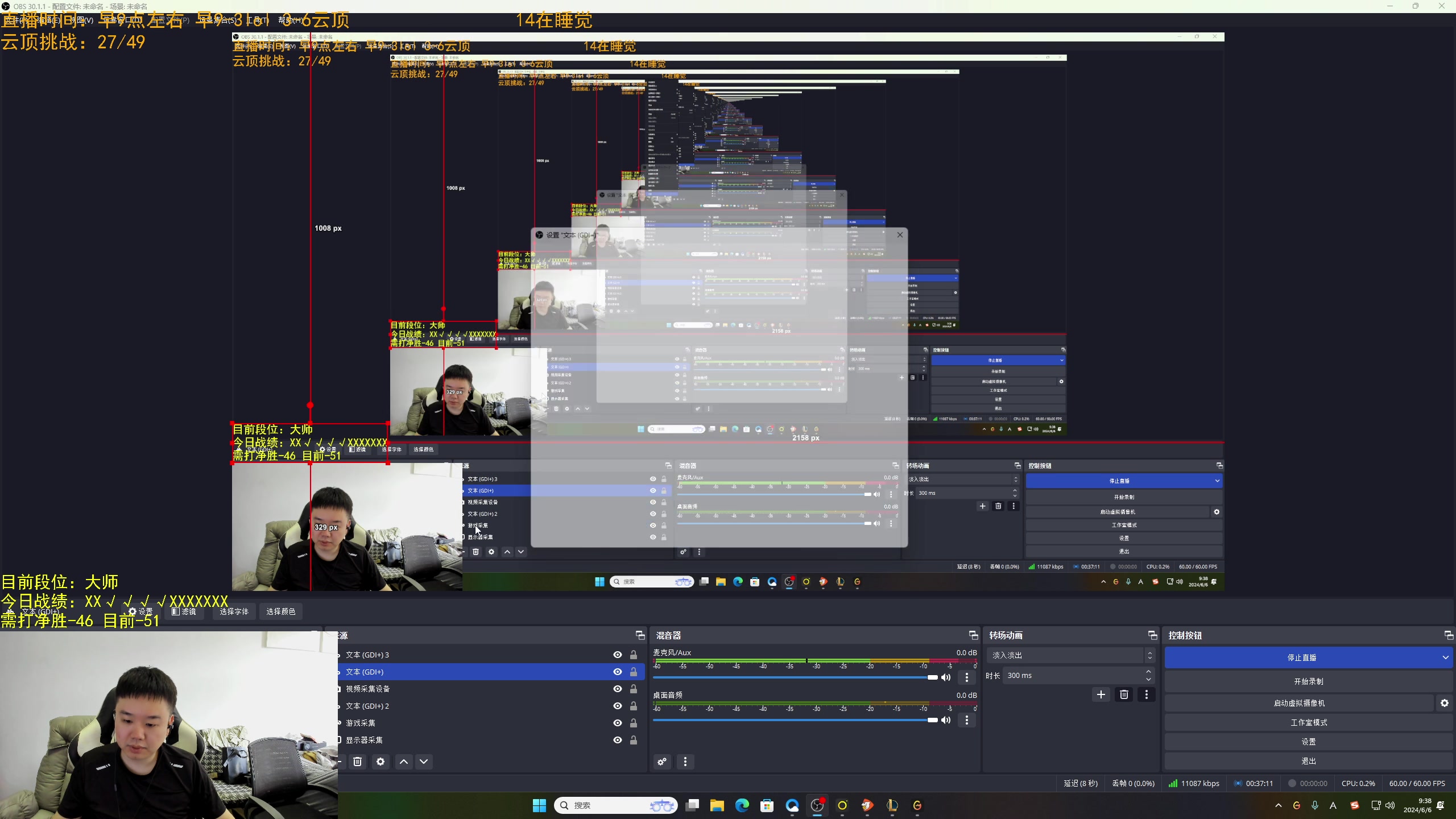Float the Sources dock panel
Image resolution: width=1456 pixels, height=819 pixels.
(640, 635)
